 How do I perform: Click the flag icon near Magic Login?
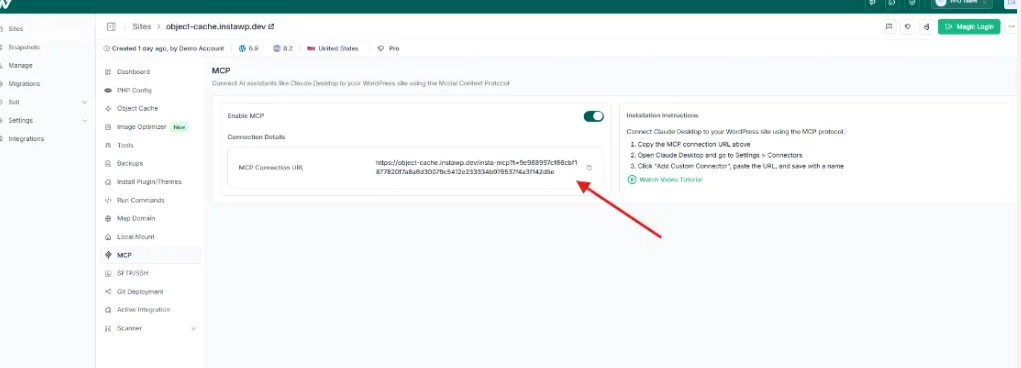pos(889,27)
